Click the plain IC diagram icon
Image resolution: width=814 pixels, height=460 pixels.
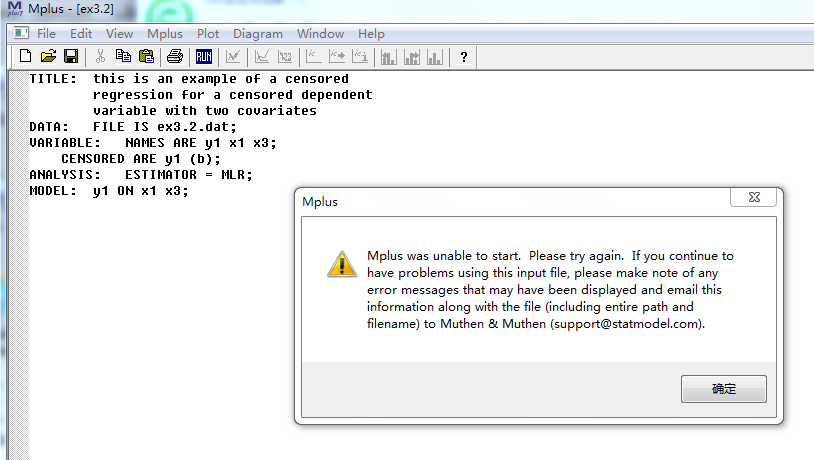314,56
